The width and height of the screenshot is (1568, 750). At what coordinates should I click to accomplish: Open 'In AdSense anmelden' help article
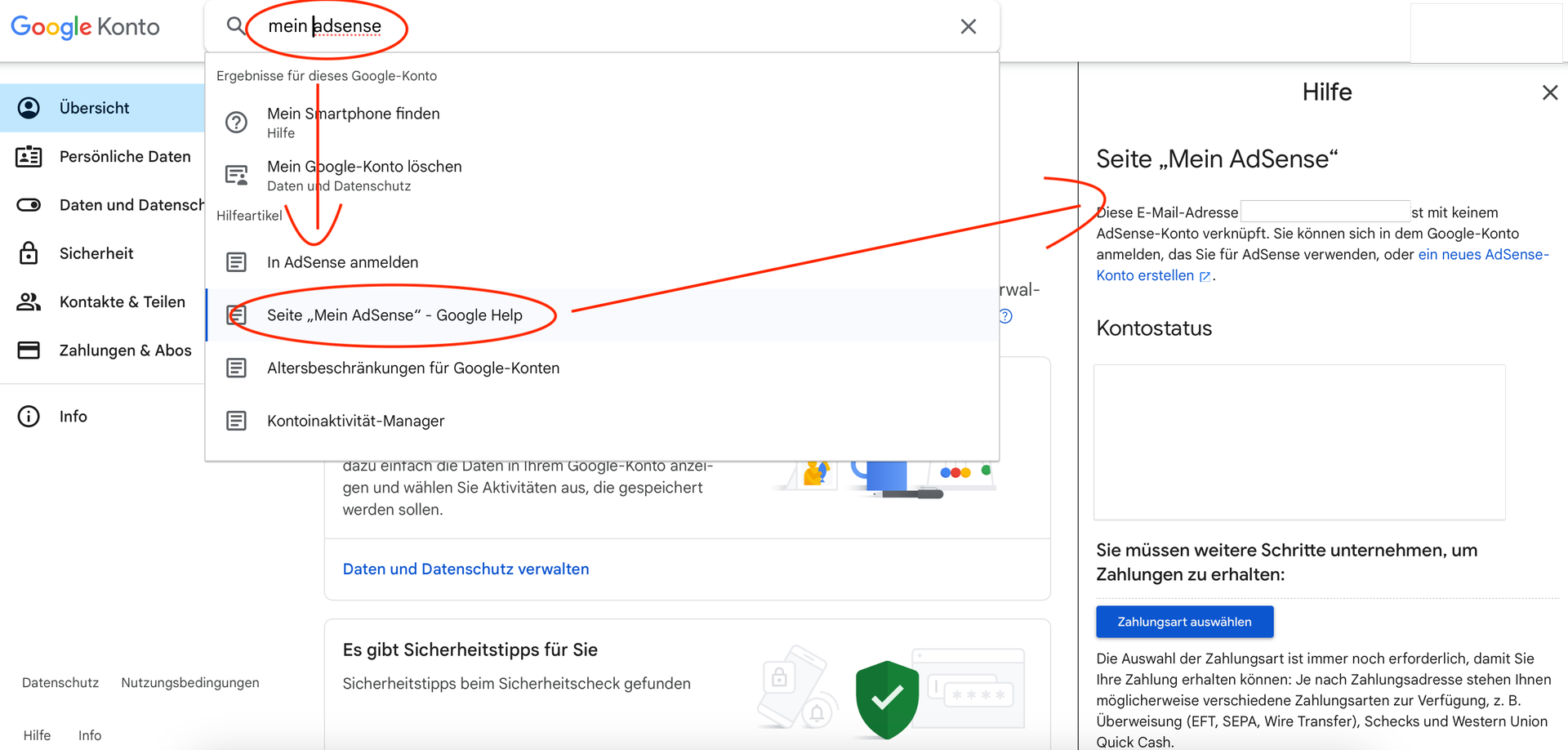(342, 262)
